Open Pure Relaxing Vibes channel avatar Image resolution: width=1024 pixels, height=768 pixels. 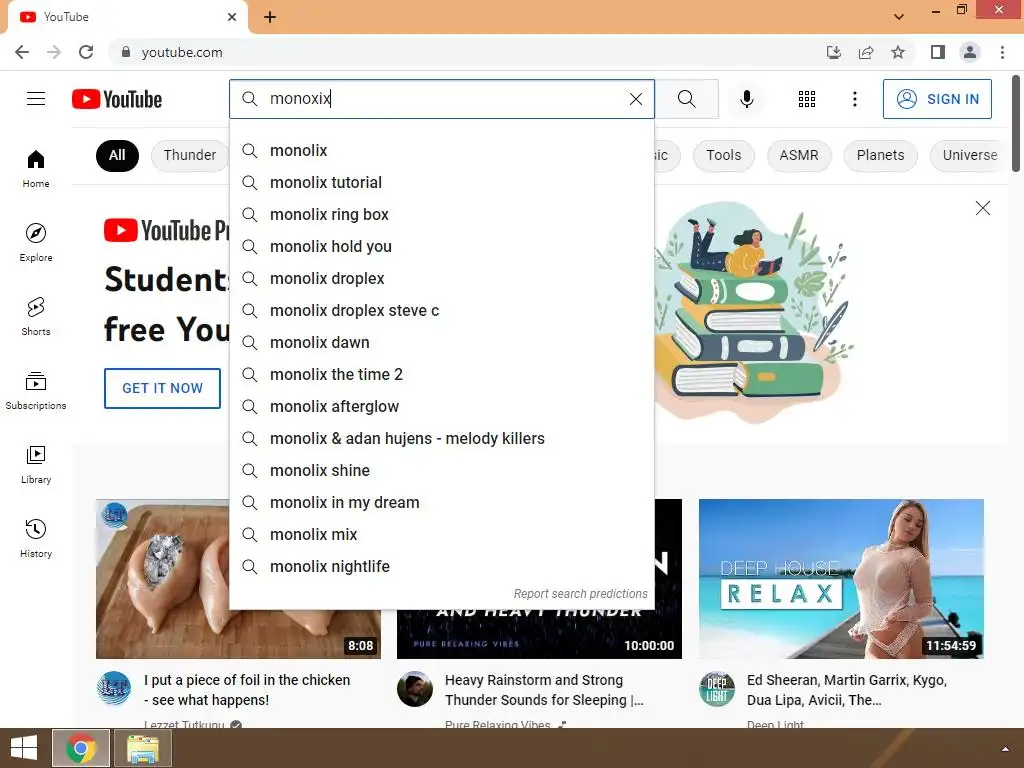pos(415,688)
